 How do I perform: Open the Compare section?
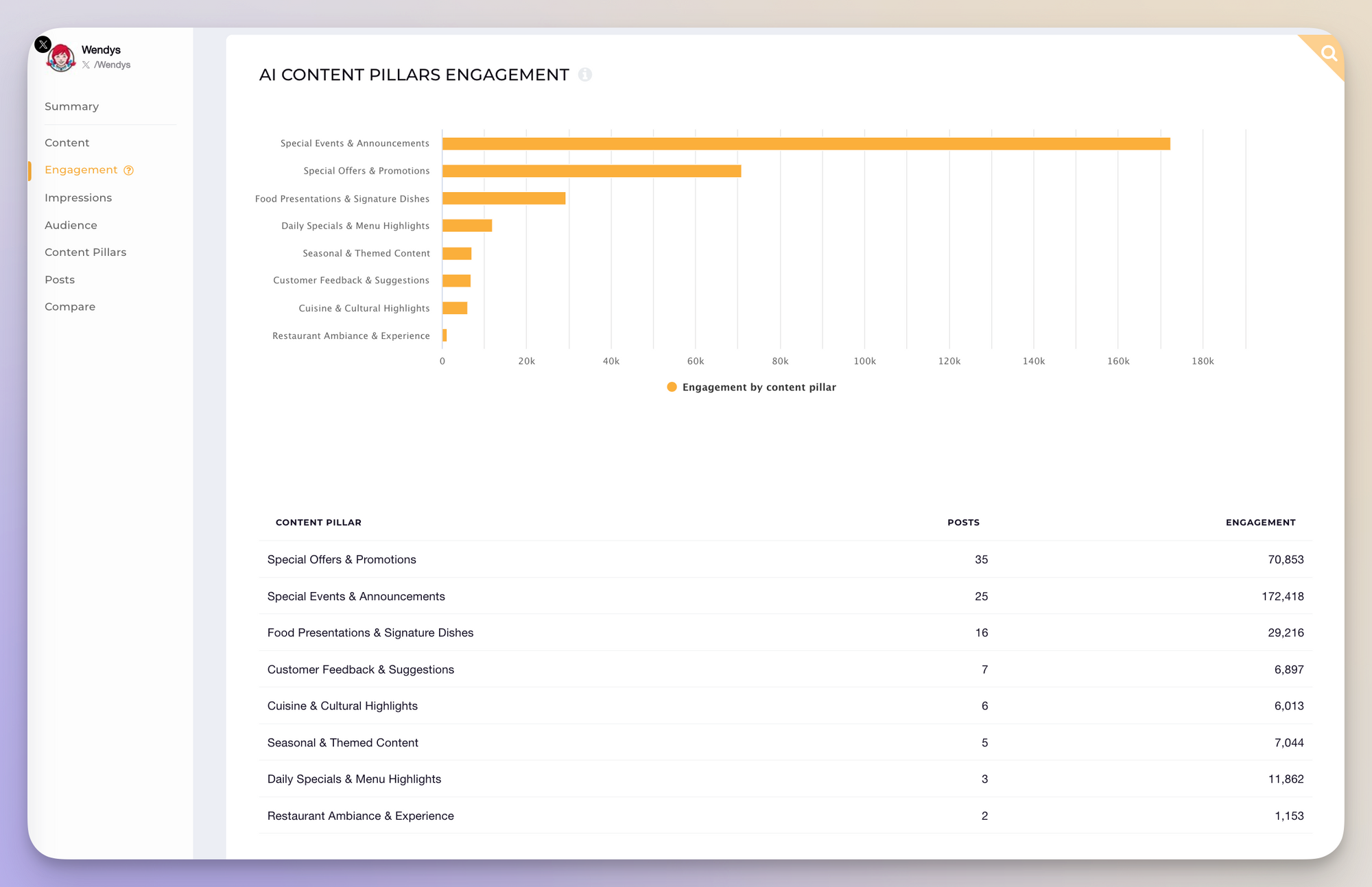(x=70, y=307)
